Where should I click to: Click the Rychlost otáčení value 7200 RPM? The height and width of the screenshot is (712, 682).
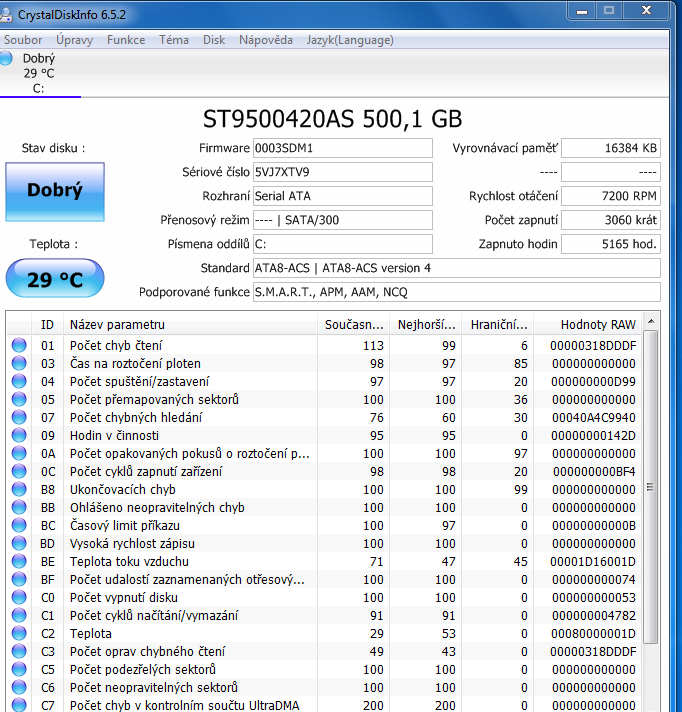[x=611, y=196]
